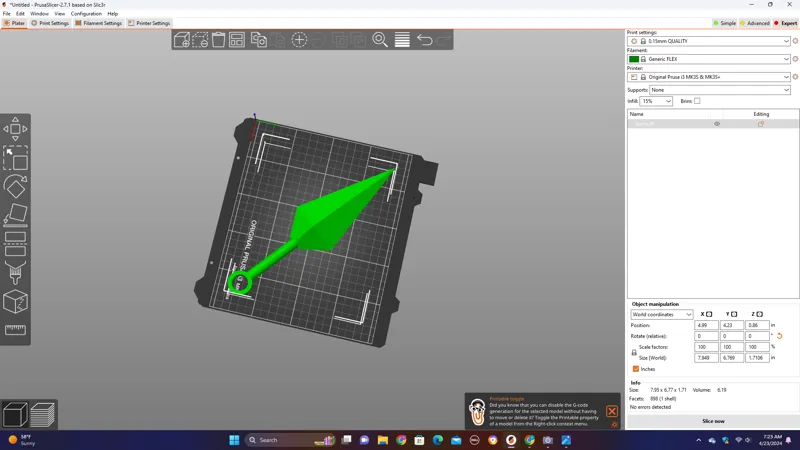Toggle the X axis mirror button
The image size is (800, 450).
tap(709, 314)
